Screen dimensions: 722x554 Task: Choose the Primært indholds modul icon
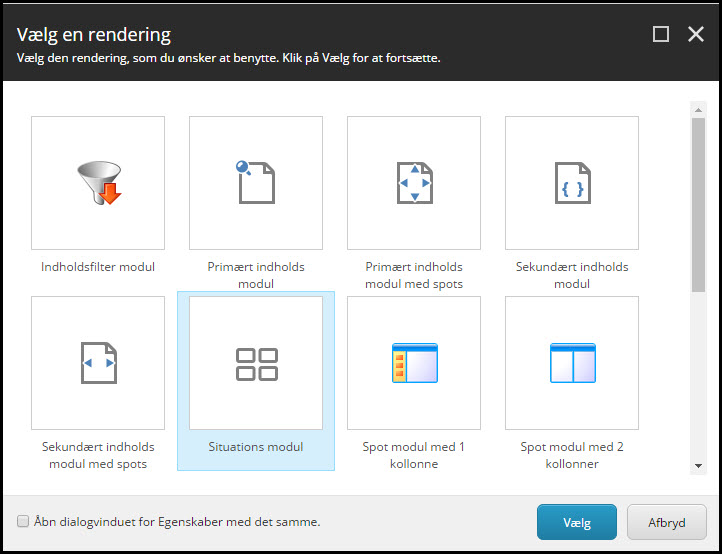pos(256,183)
